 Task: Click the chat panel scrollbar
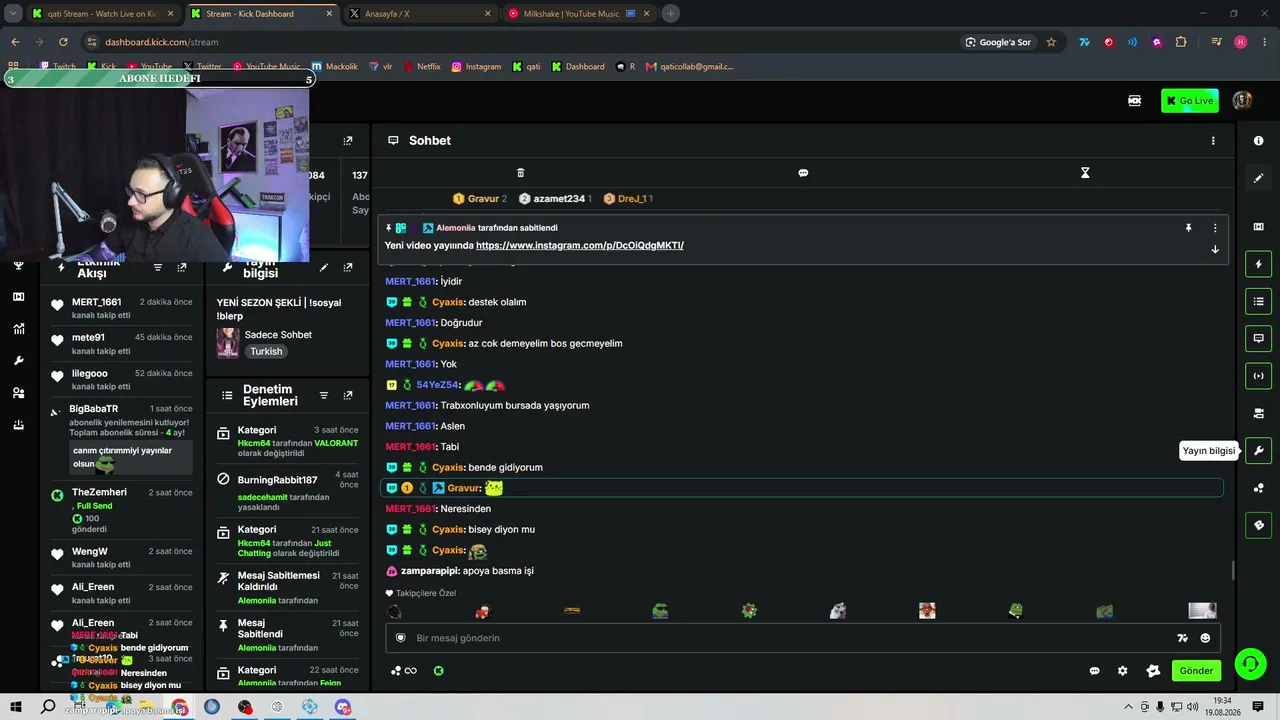point(1233,570)
